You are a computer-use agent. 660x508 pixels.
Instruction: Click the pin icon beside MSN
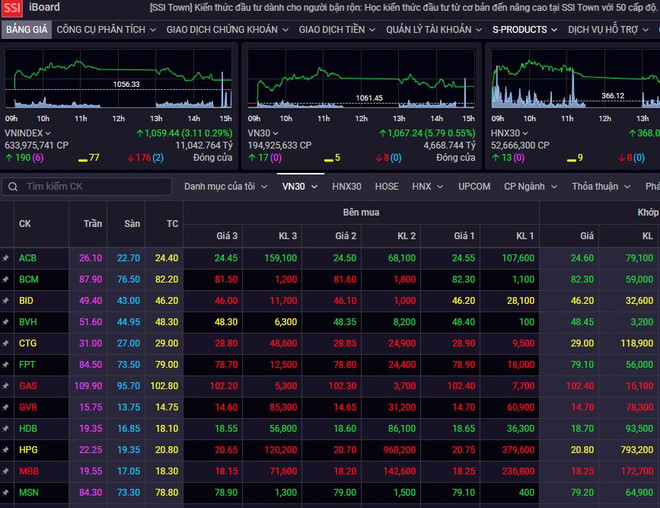(x=6, y=493)
